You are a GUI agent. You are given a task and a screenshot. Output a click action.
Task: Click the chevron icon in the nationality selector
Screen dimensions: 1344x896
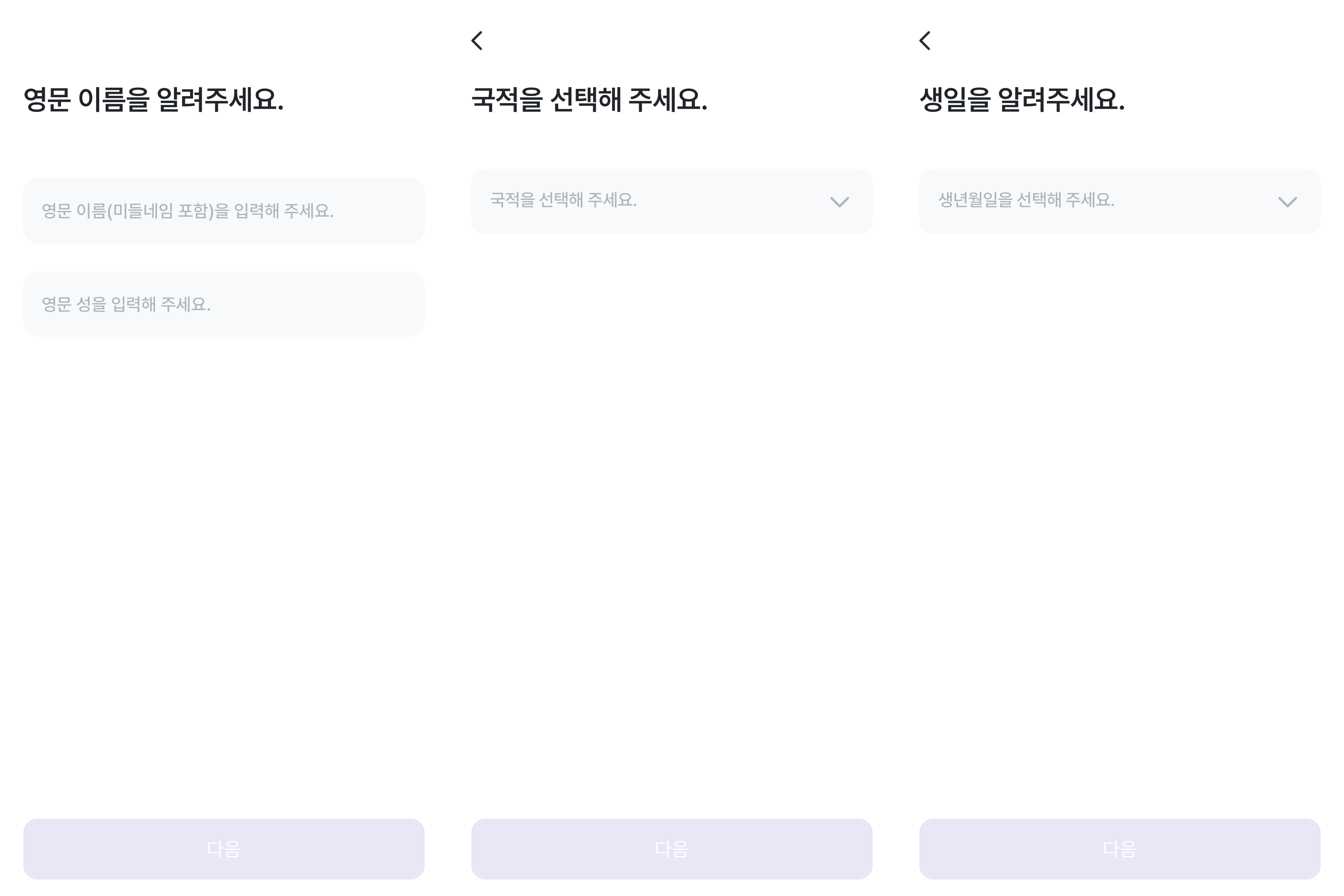839,202
